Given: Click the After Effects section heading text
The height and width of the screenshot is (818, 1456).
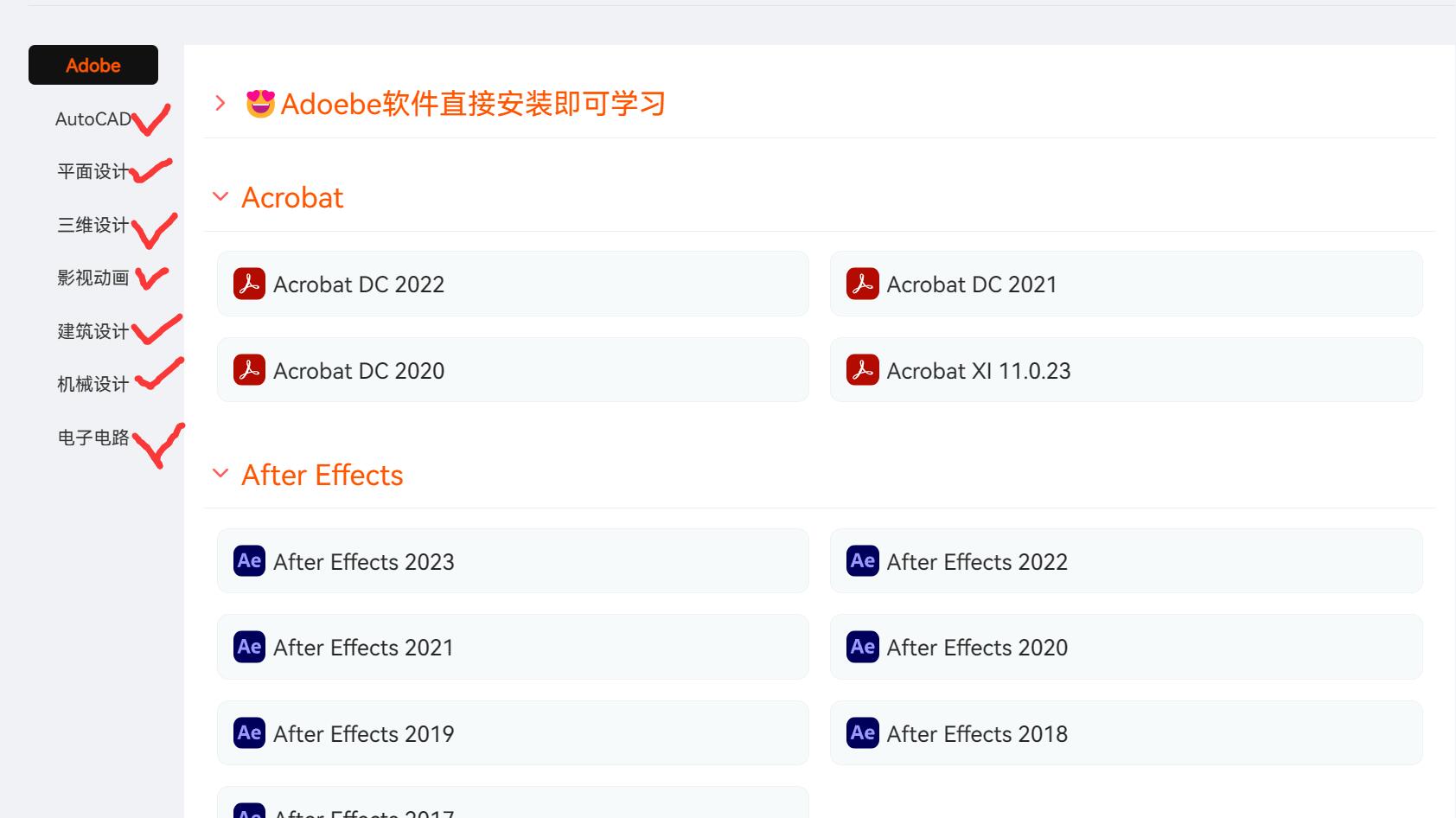Looking at the screenshot, I should pyautogui.click(x=322, y=475).
